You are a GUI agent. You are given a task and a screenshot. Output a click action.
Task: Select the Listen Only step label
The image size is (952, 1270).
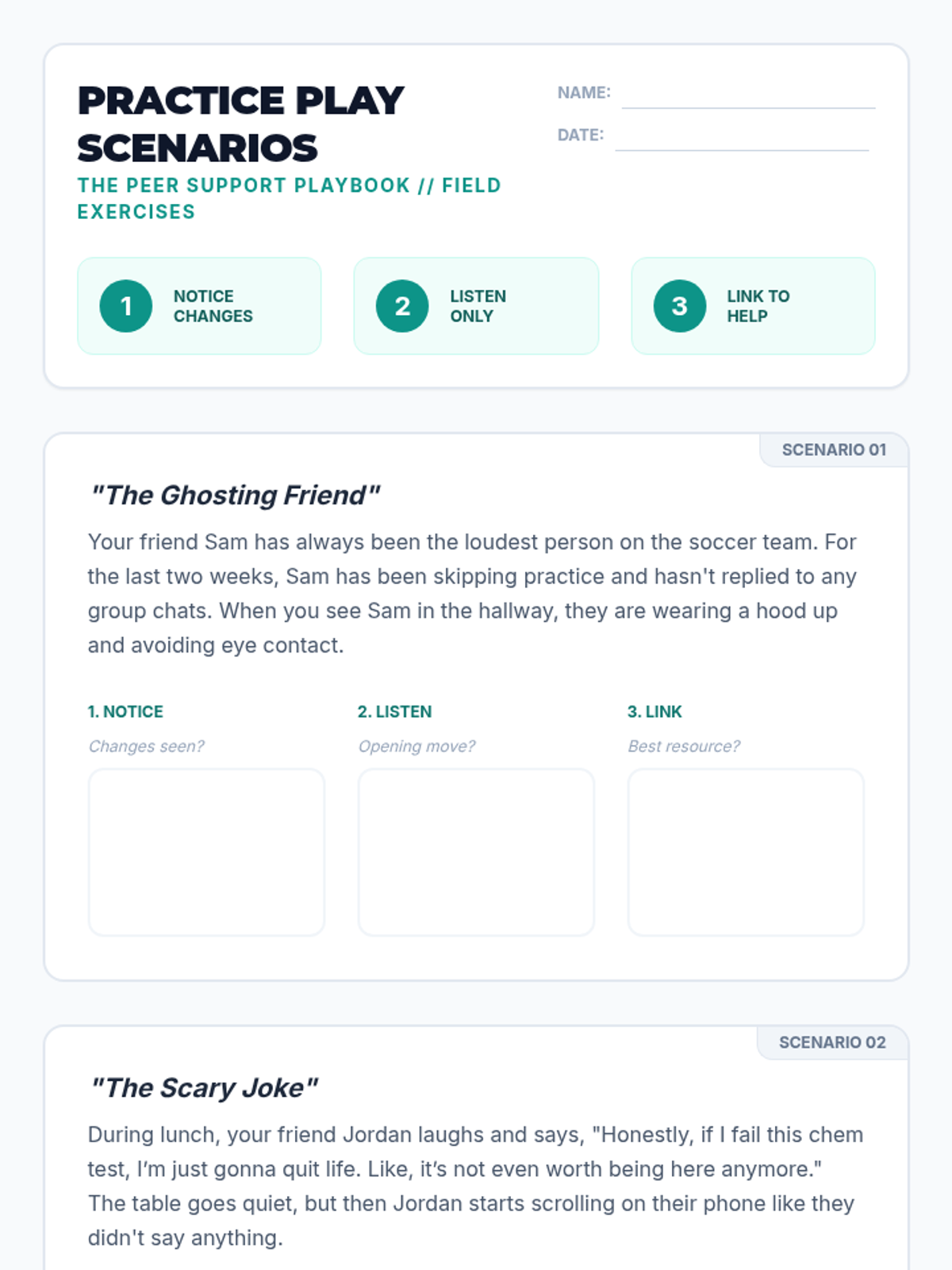[478, 306]
